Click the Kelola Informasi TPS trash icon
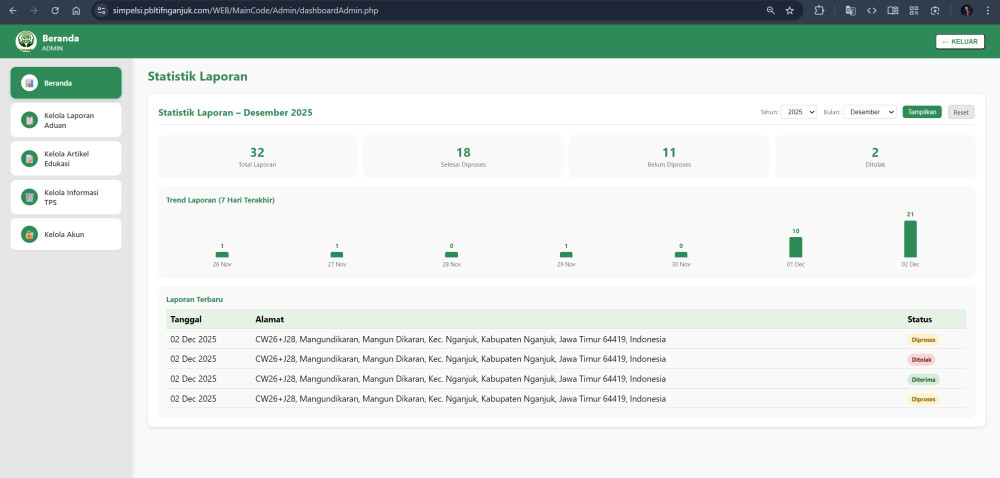The width and height of the screenshot is (1000, 478). pyautogui.click(x=30, y=197)
